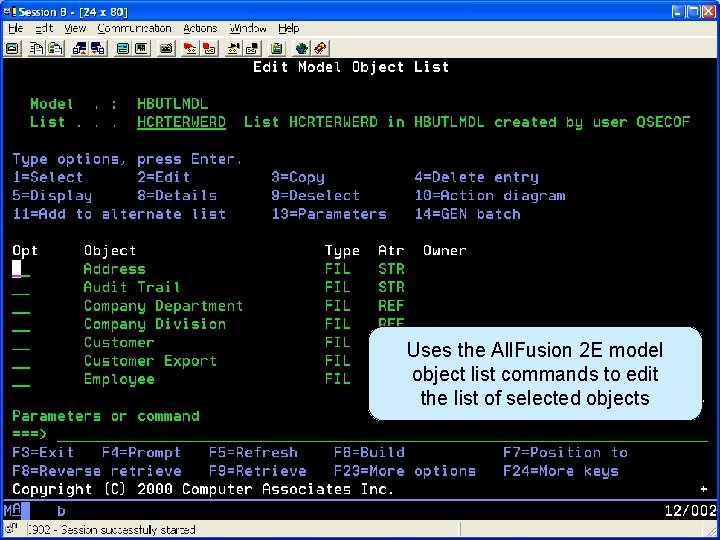
Task: Click the globe Support toolbar icon
Action: tap(302, 48)
